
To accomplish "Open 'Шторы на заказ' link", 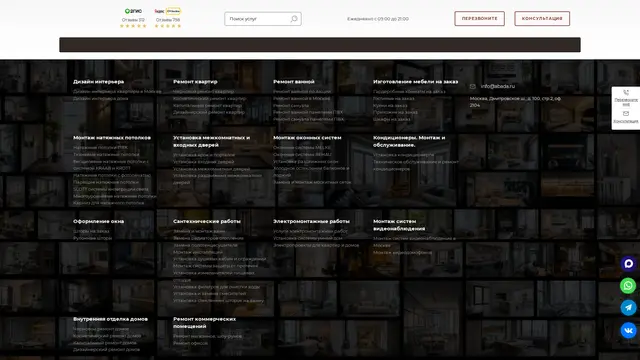I will pyautogui.click(x=91, y=231).
